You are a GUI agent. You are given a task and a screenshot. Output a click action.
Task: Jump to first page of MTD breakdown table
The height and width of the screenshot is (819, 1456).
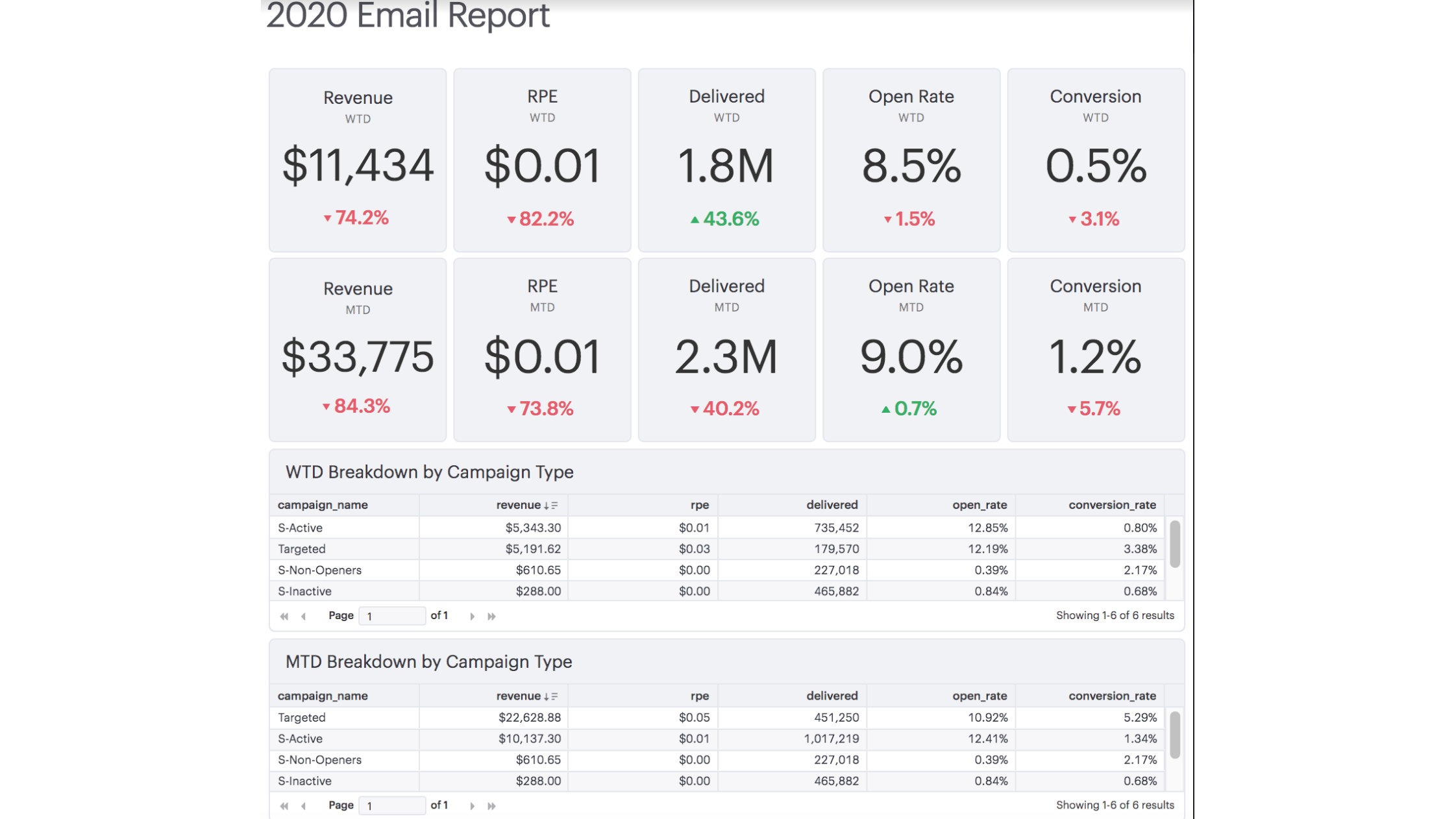[284, 805]
